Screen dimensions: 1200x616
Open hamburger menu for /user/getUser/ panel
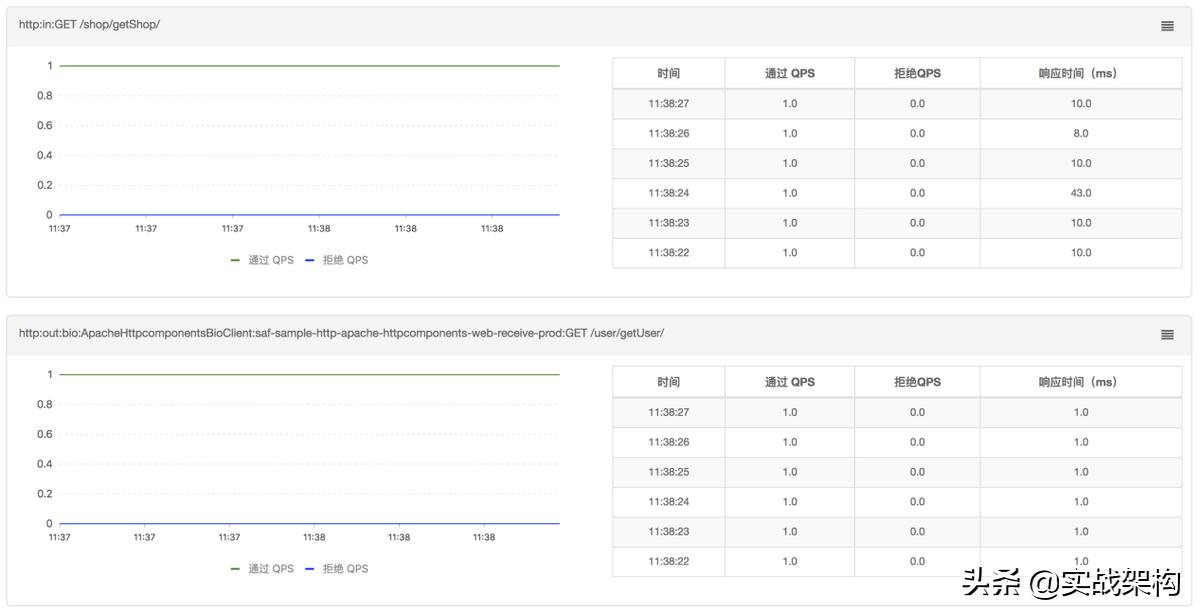point(1167,335)
